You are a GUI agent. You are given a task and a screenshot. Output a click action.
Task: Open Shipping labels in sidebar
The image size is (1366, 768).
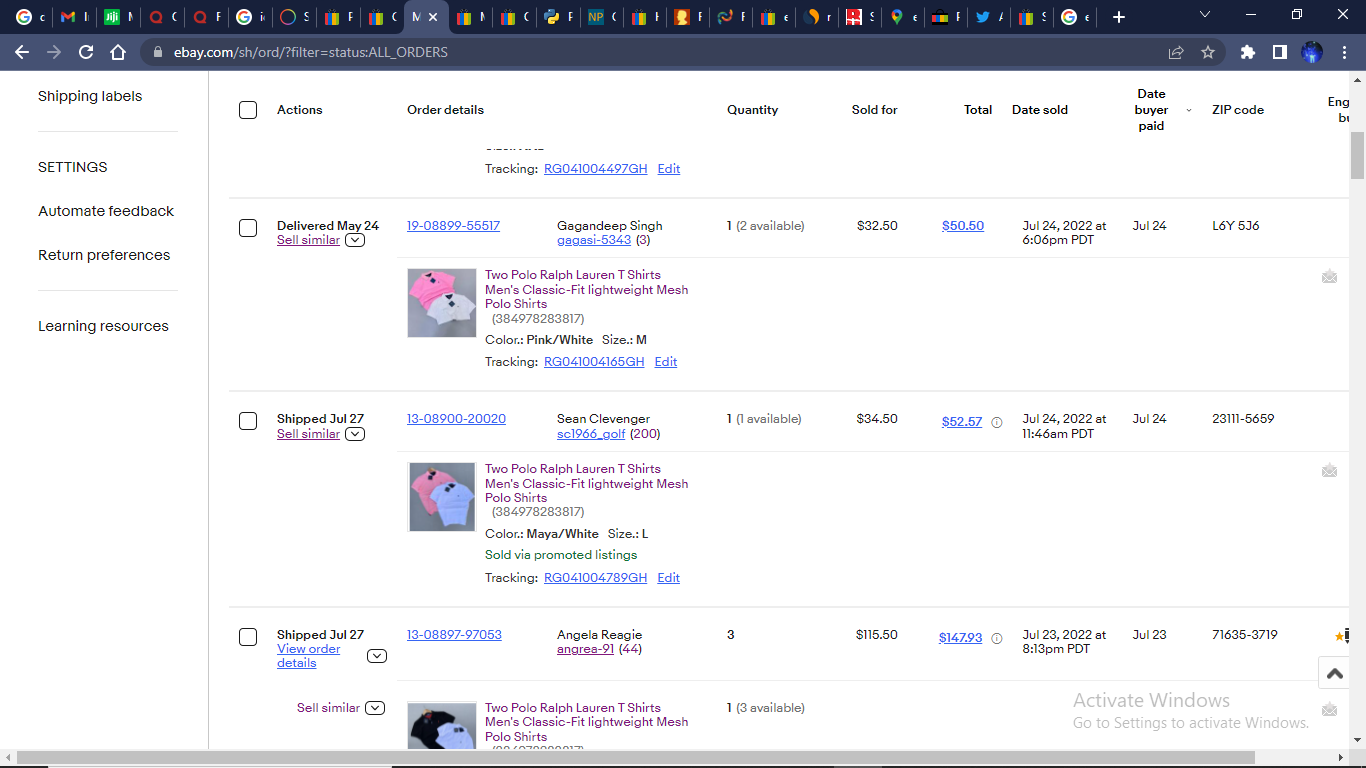pyautogui.click(x=90, y=96)
